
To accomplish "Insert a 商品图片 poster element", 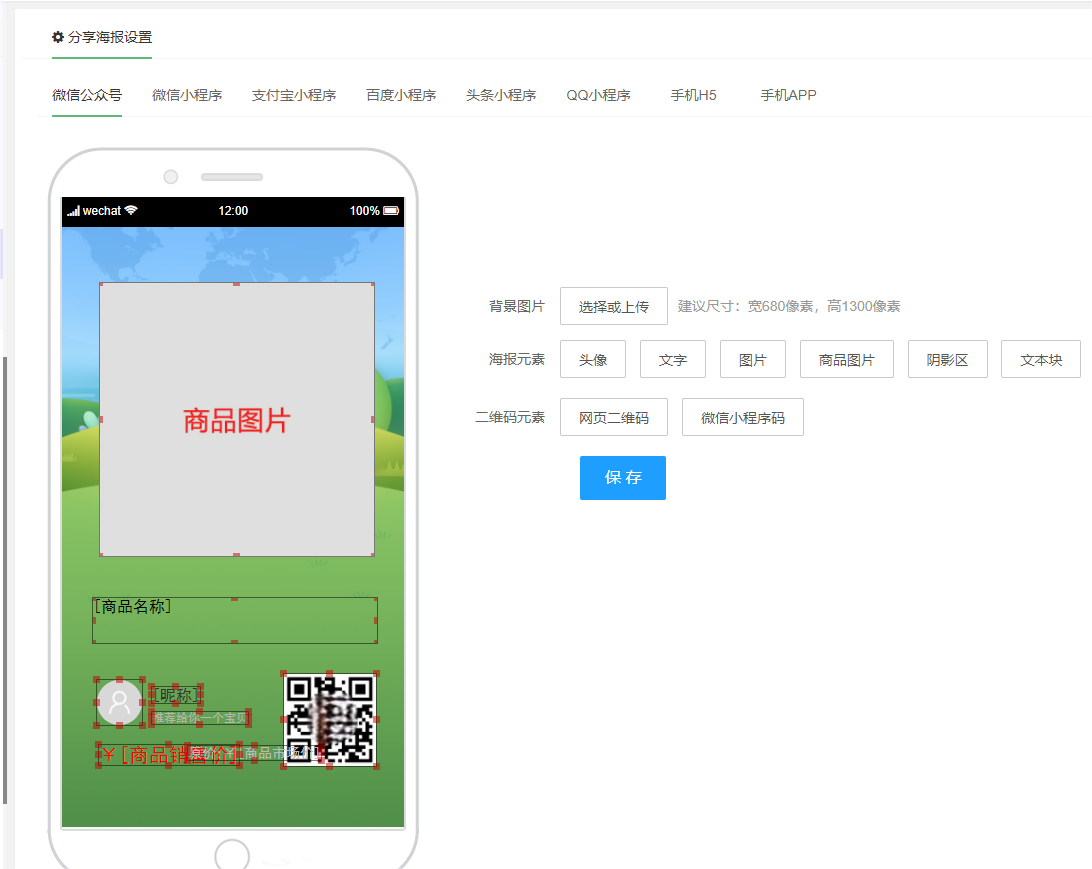I will [x=847, y=360].
